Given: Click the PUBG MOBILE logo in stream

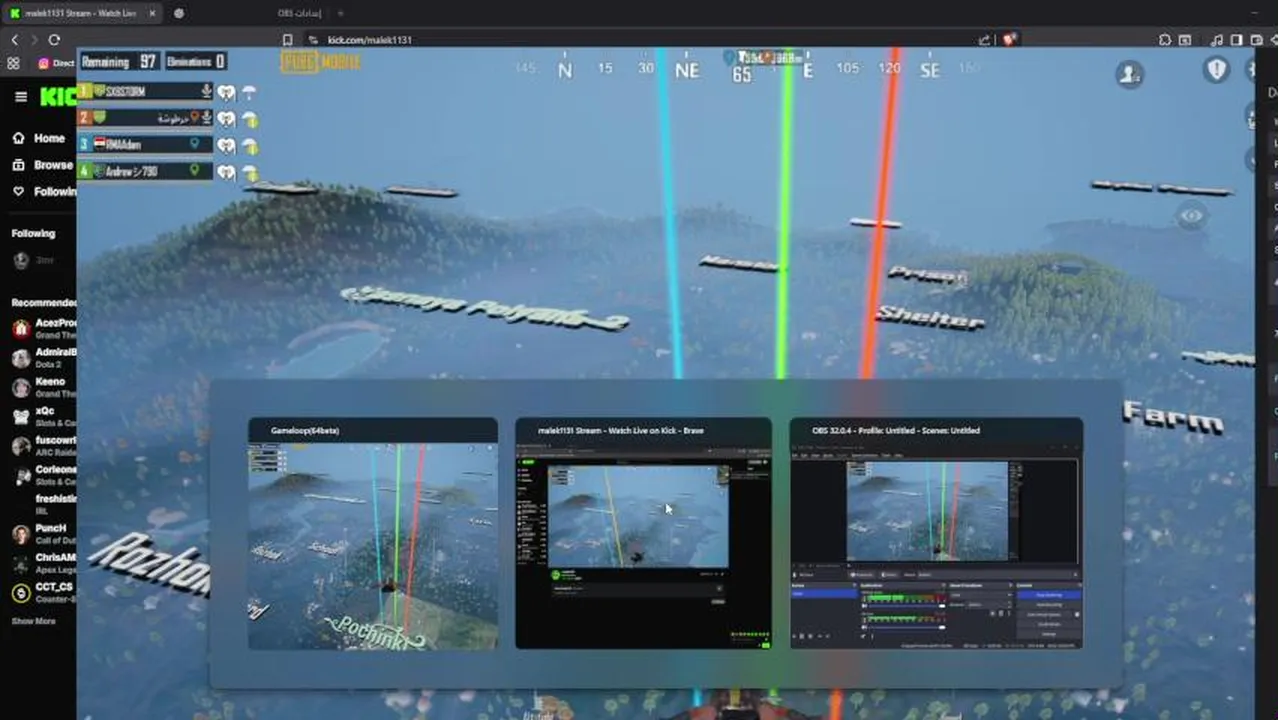Looking at the screenshot, I should pyautogui.click(x=321, y=62).
